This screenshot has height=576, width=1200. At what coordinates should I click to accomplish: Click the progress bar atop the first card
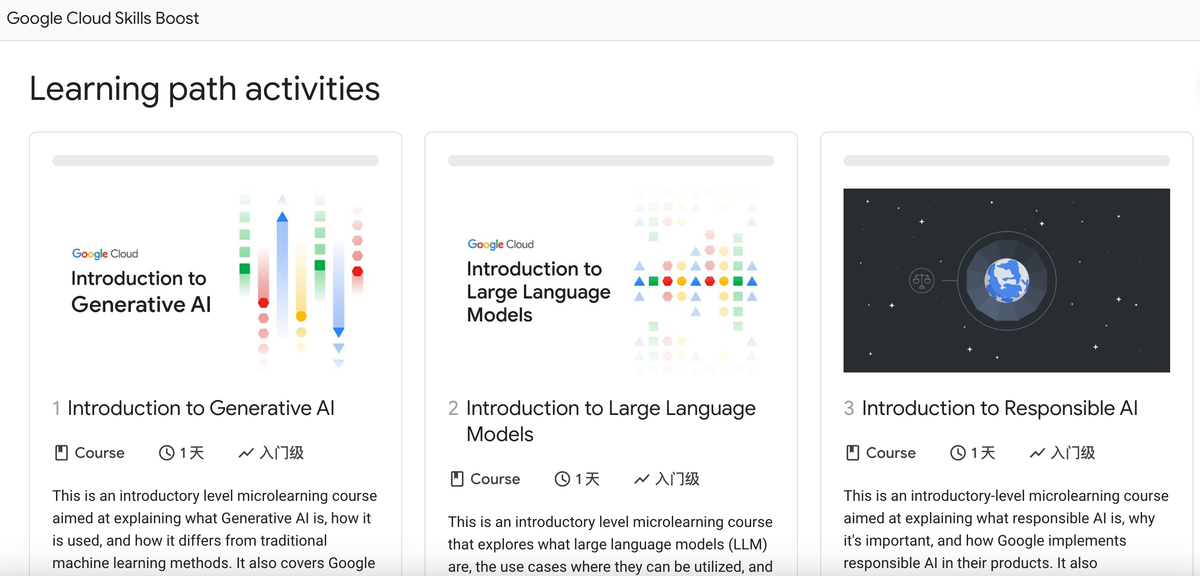coord(215,160)
